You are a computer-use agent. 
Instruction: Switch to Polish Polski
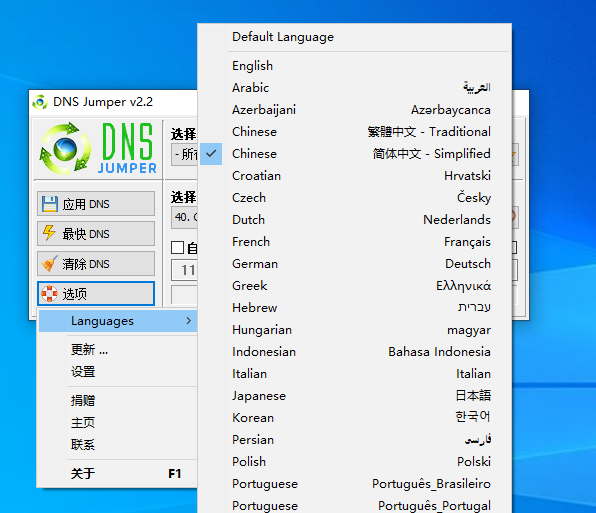(x=355, y=462)
